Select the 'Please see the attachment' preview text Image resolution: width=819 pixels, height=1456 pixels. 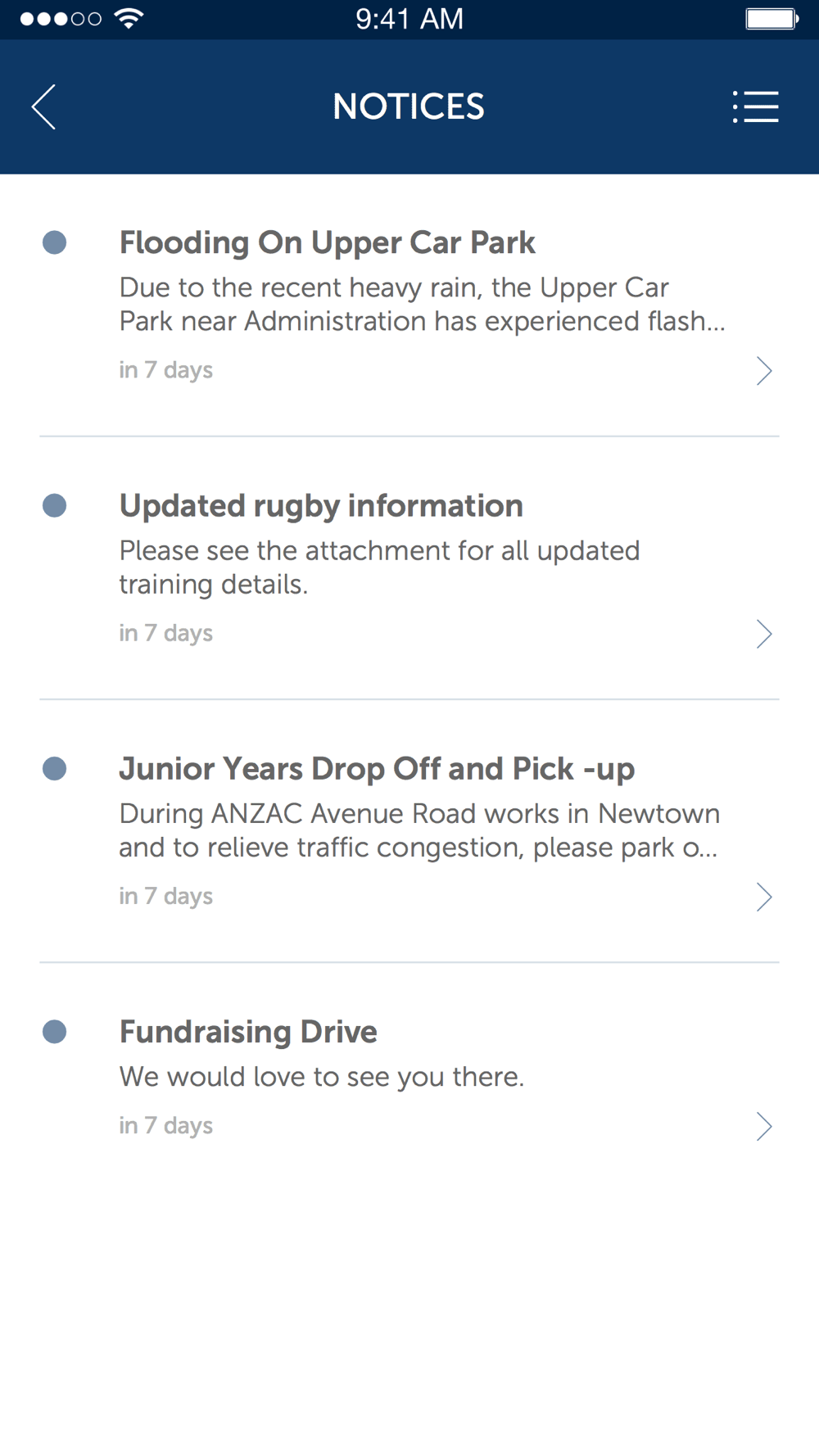click(x=379, y=567)
